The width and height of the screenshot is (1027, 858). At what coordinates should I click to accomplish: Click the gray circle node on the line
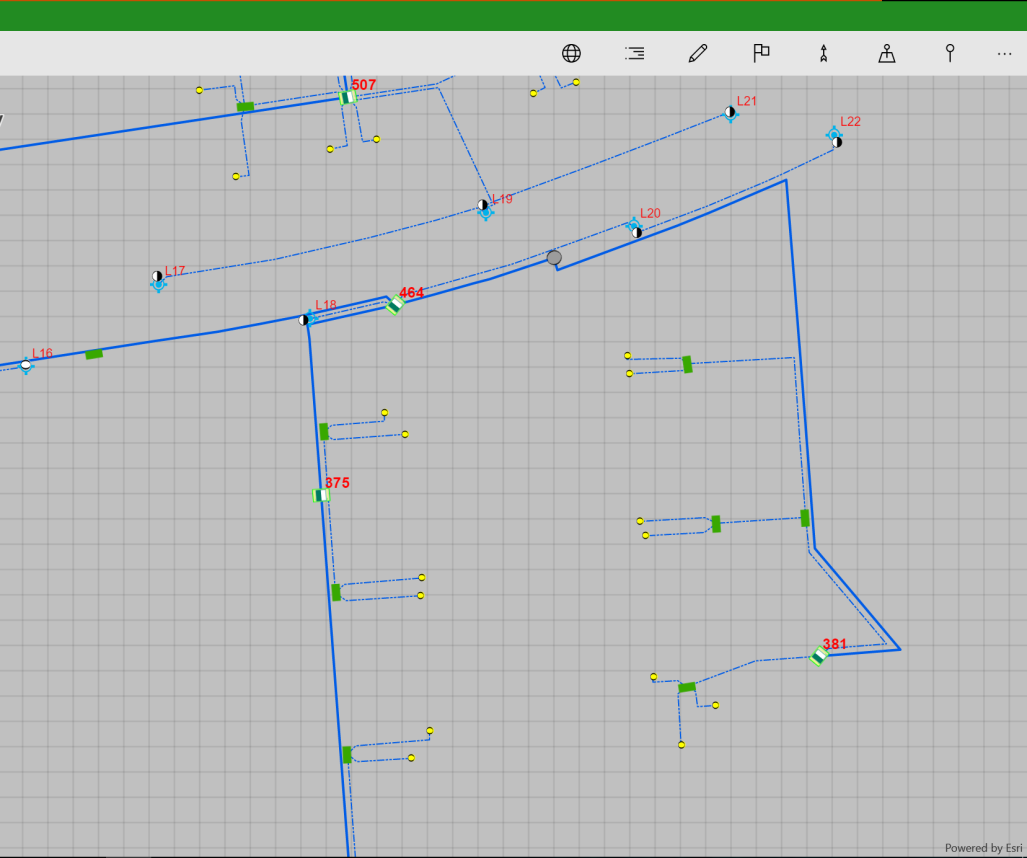click(x=554, y=257)
